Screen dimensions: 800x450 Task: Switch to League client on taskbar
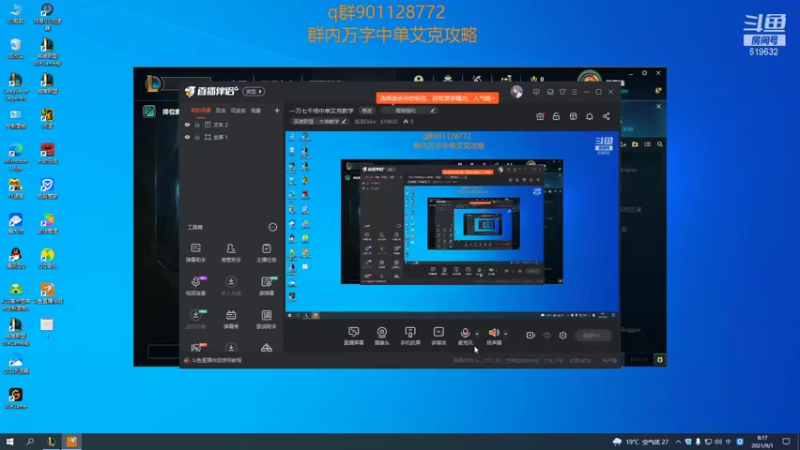click(51, 441)
